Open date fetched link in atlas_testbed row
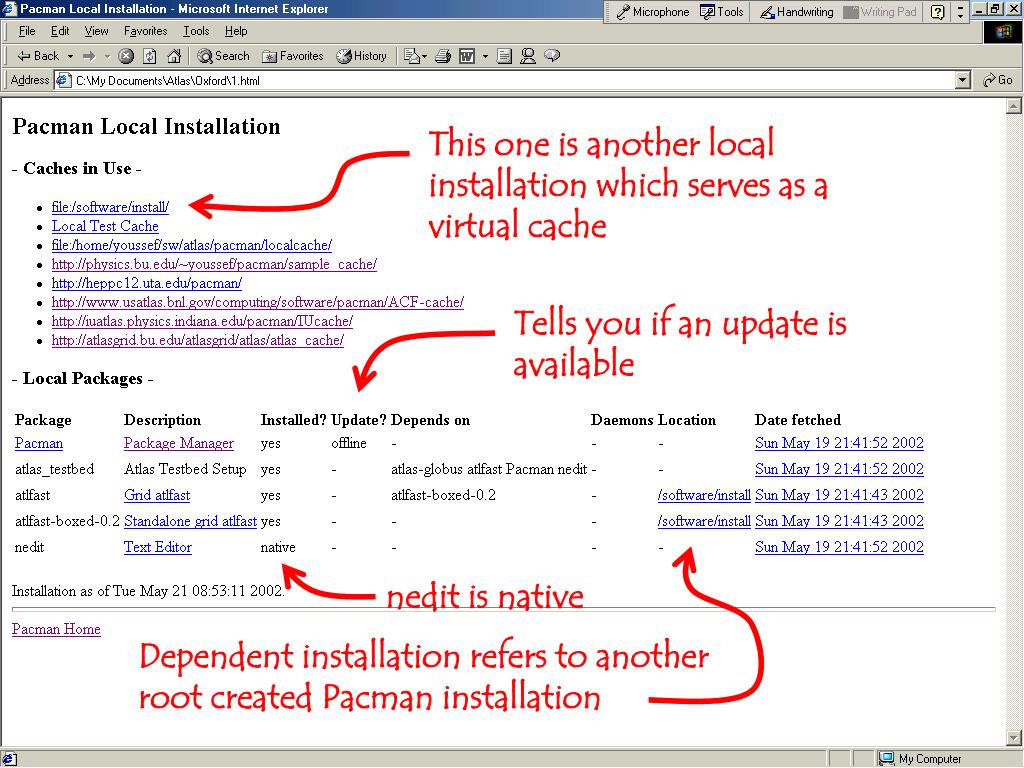 click(x=839, y=469)
